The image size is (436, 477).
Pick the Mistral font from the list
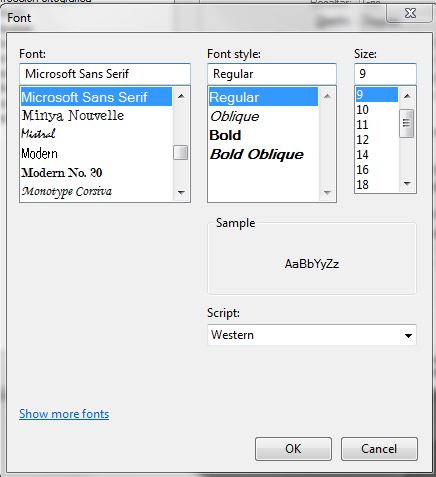96,134
